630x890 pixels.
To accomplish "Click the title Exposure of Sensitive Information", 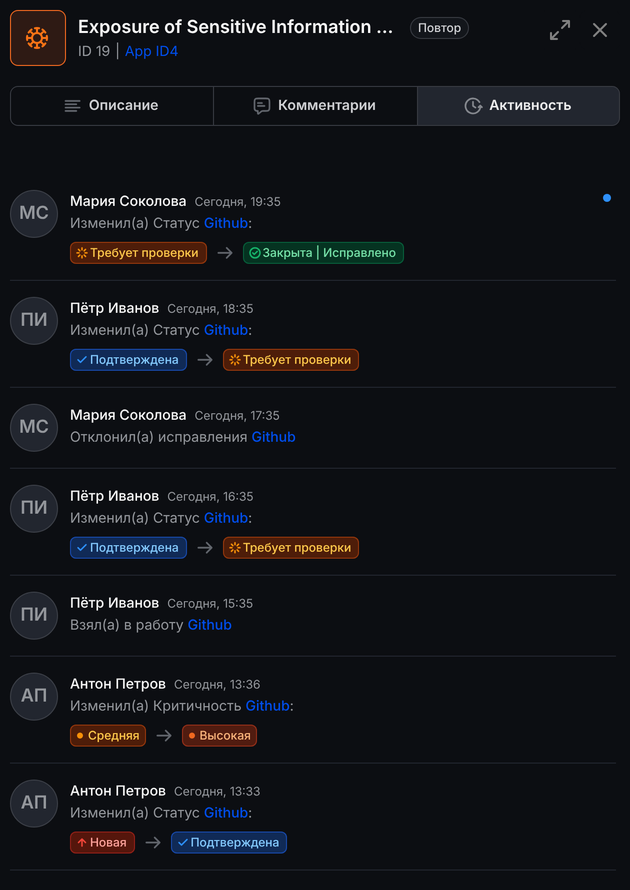I will pyautogui.click(x=236, y=27).
